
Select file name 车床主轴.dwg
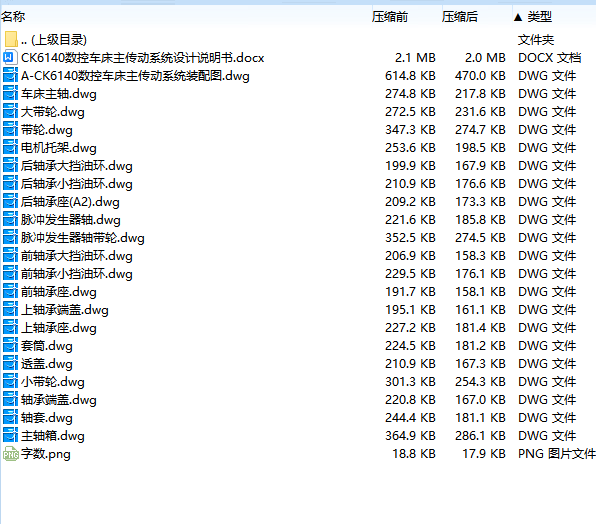[x=59, y=94]
